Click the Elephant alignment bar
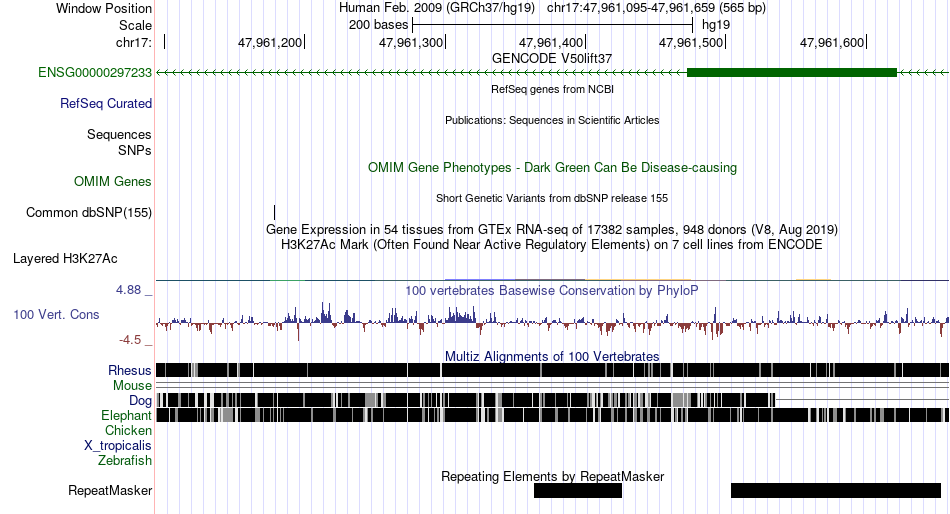 [x=553, y=415]
